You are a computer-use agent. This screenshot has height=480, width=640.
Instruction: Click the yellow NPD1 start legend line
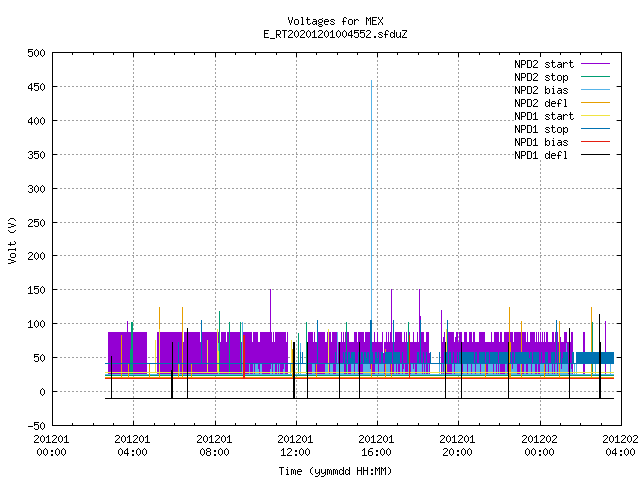(595, 116)
